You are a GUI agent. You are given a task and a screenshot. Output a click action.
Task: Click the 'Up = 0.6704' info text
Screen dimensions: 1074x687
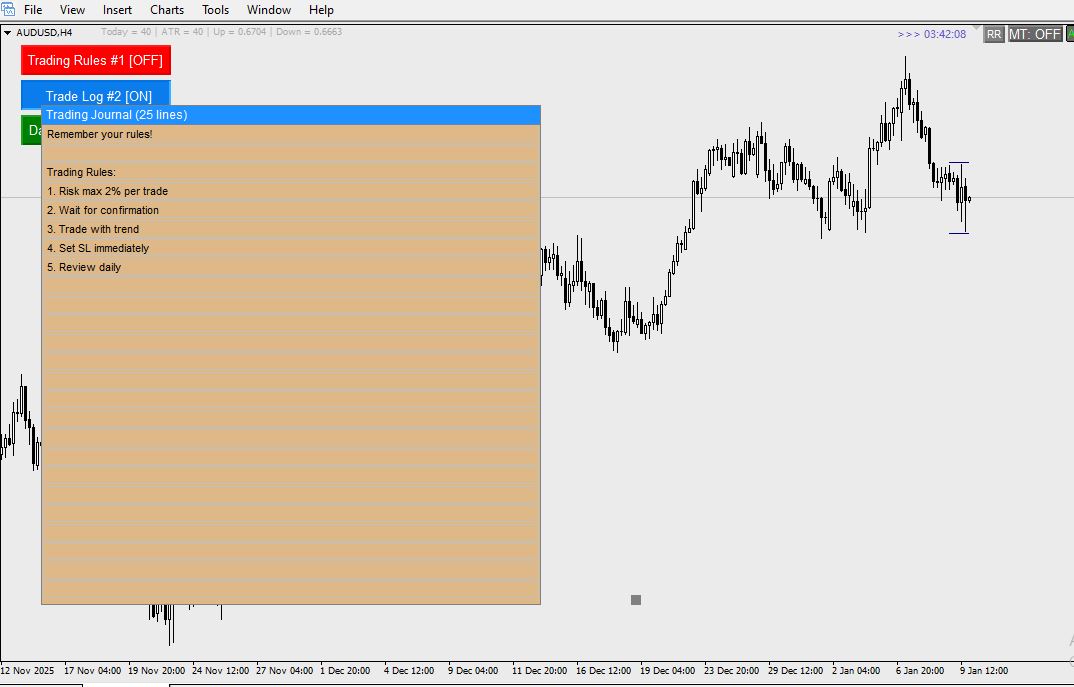[x=240, y=32]
